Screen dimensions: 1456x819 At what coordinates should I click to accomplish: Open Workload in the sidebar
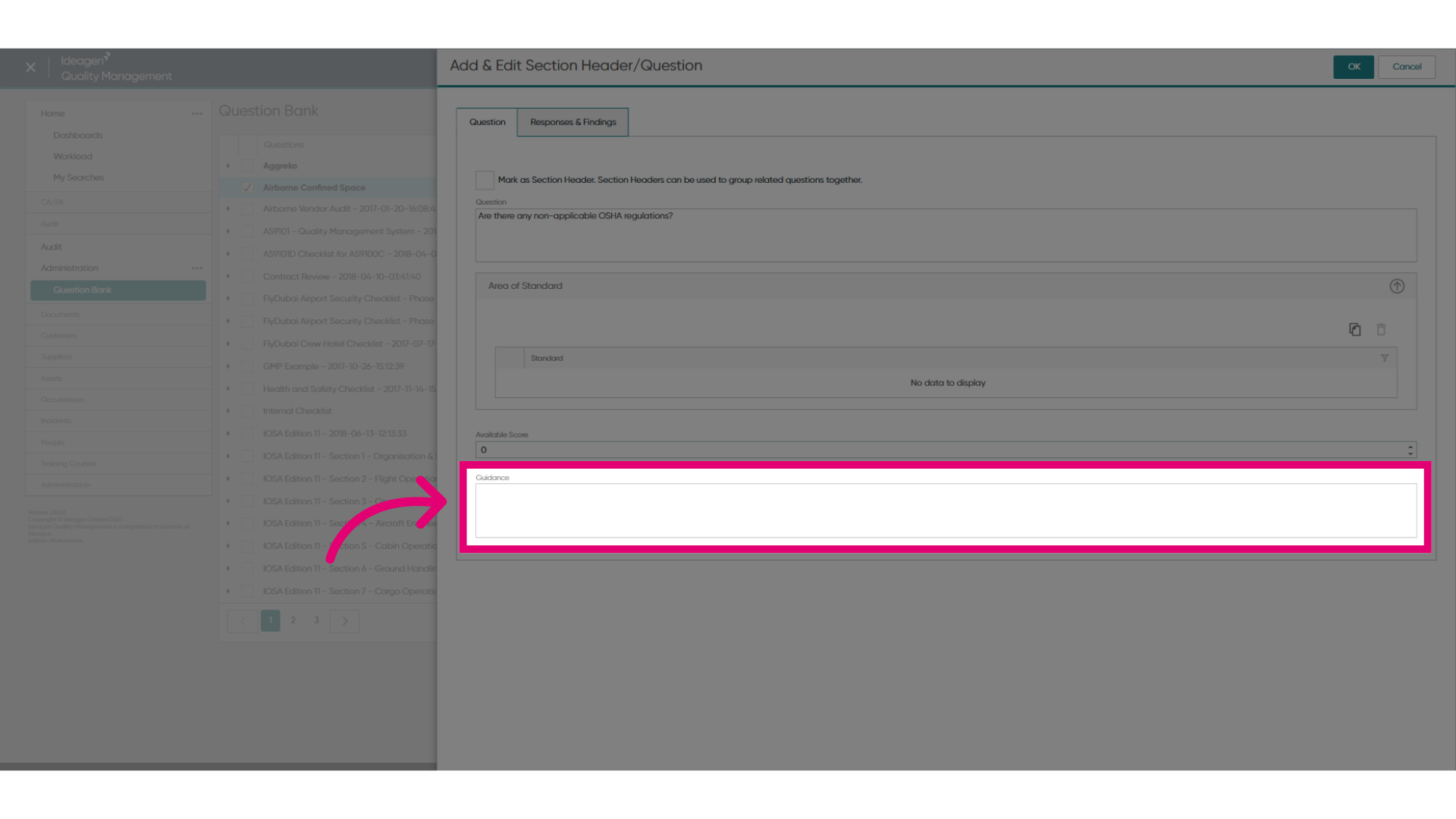click(73, 157)
